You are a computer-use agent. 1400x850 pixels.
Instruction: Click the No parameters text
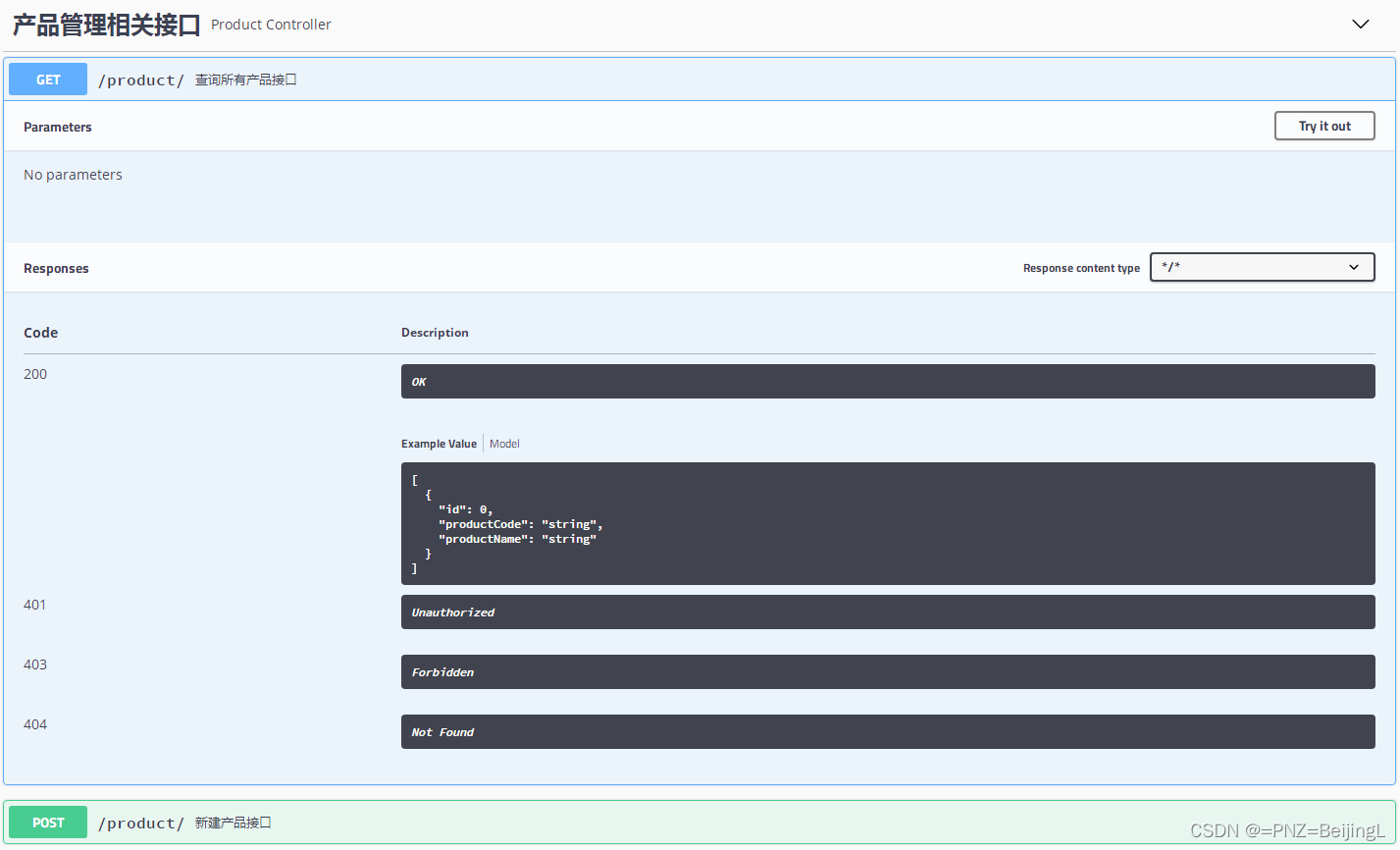73,175
